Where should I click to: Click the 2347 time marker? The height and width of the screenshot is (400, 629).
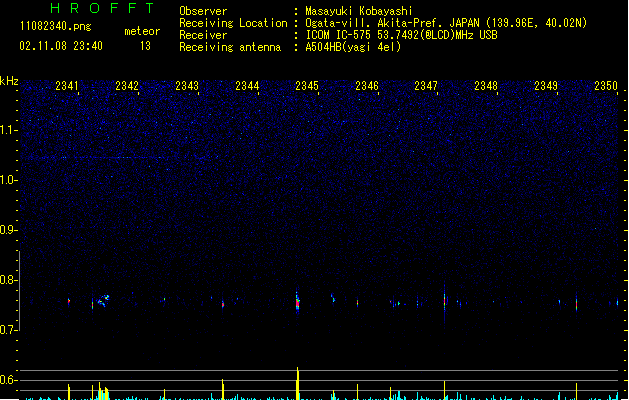pyautogui.click(x=426, y=86)
